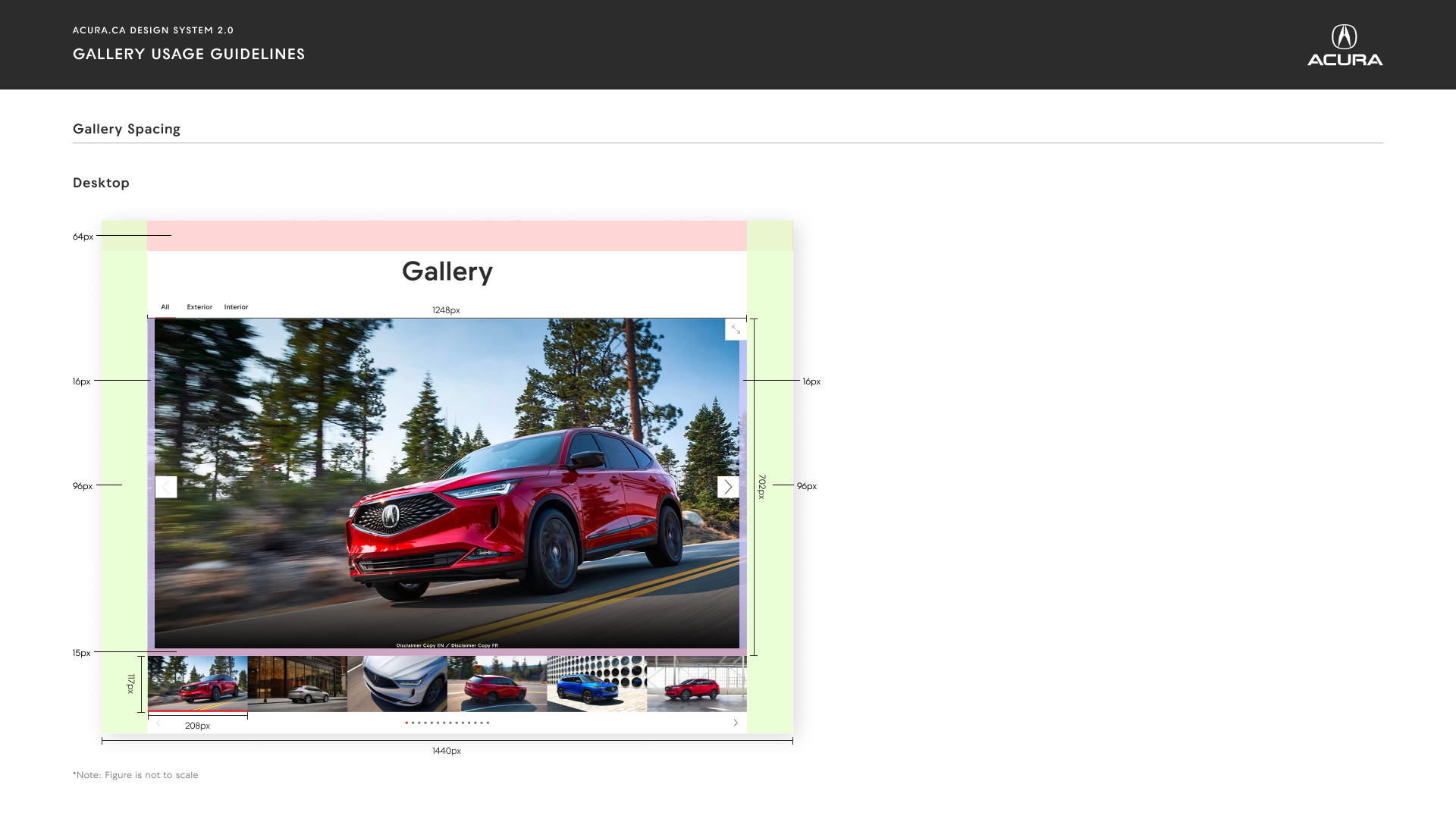This screenshot has width=1456, height=819.
Task: Open the red SUV rear view thumbnail
Action: pos(497,684)
